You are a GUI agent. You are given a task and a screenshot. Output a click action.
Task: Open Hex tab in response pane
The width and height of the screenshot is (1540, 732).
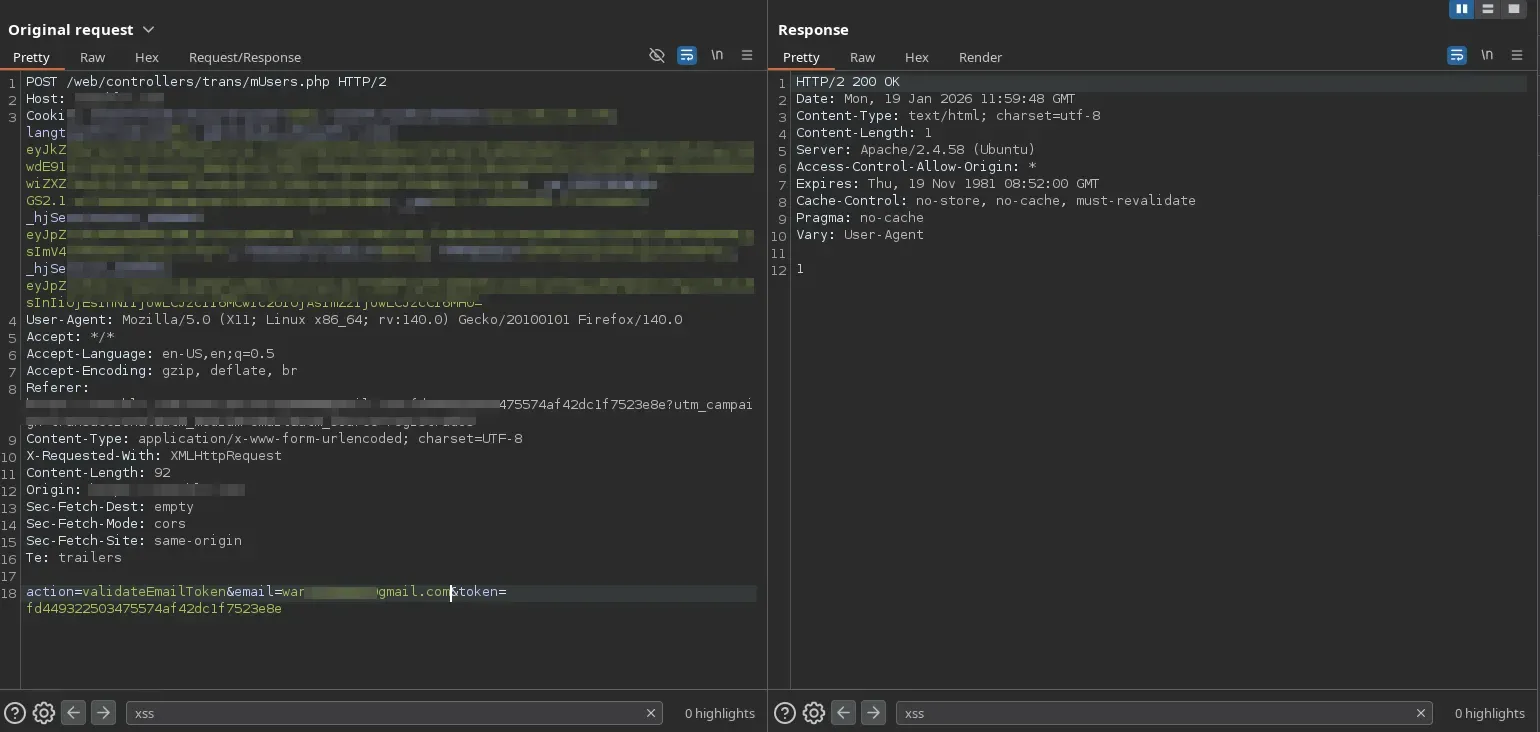point(916,57)
